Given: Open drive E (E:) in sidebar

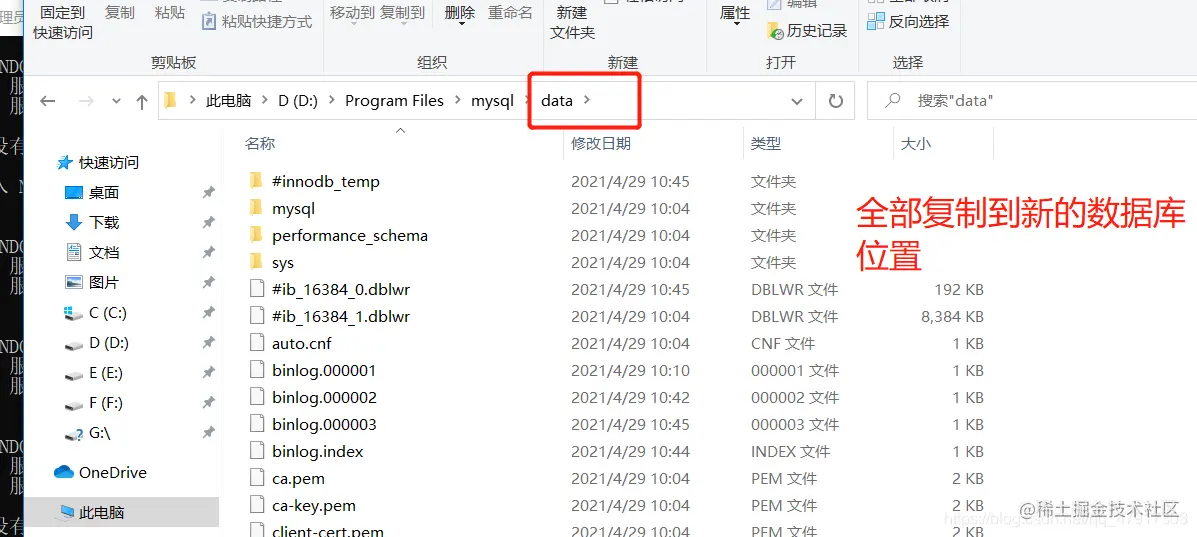Looking at the screenshot, I should (x=94, y=373).
